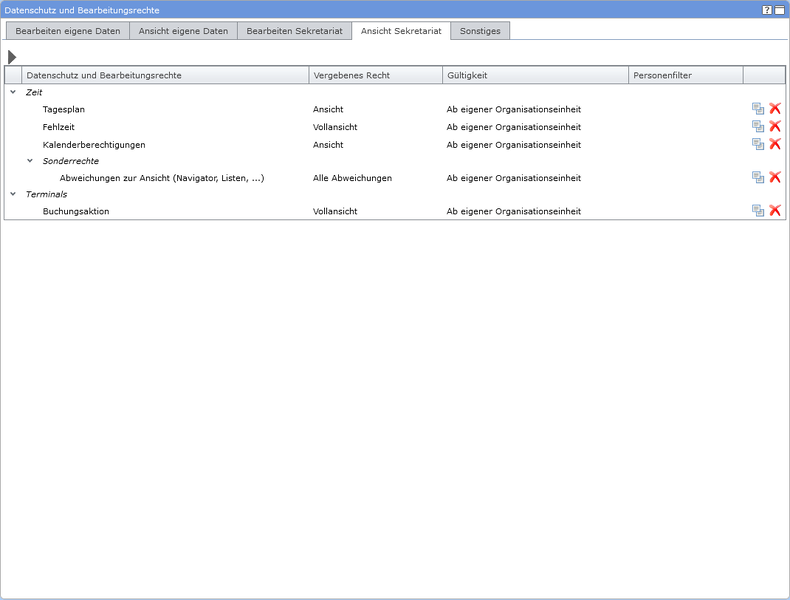Copy the Abweichungen zur Ansicht entry

click(758, 177)
